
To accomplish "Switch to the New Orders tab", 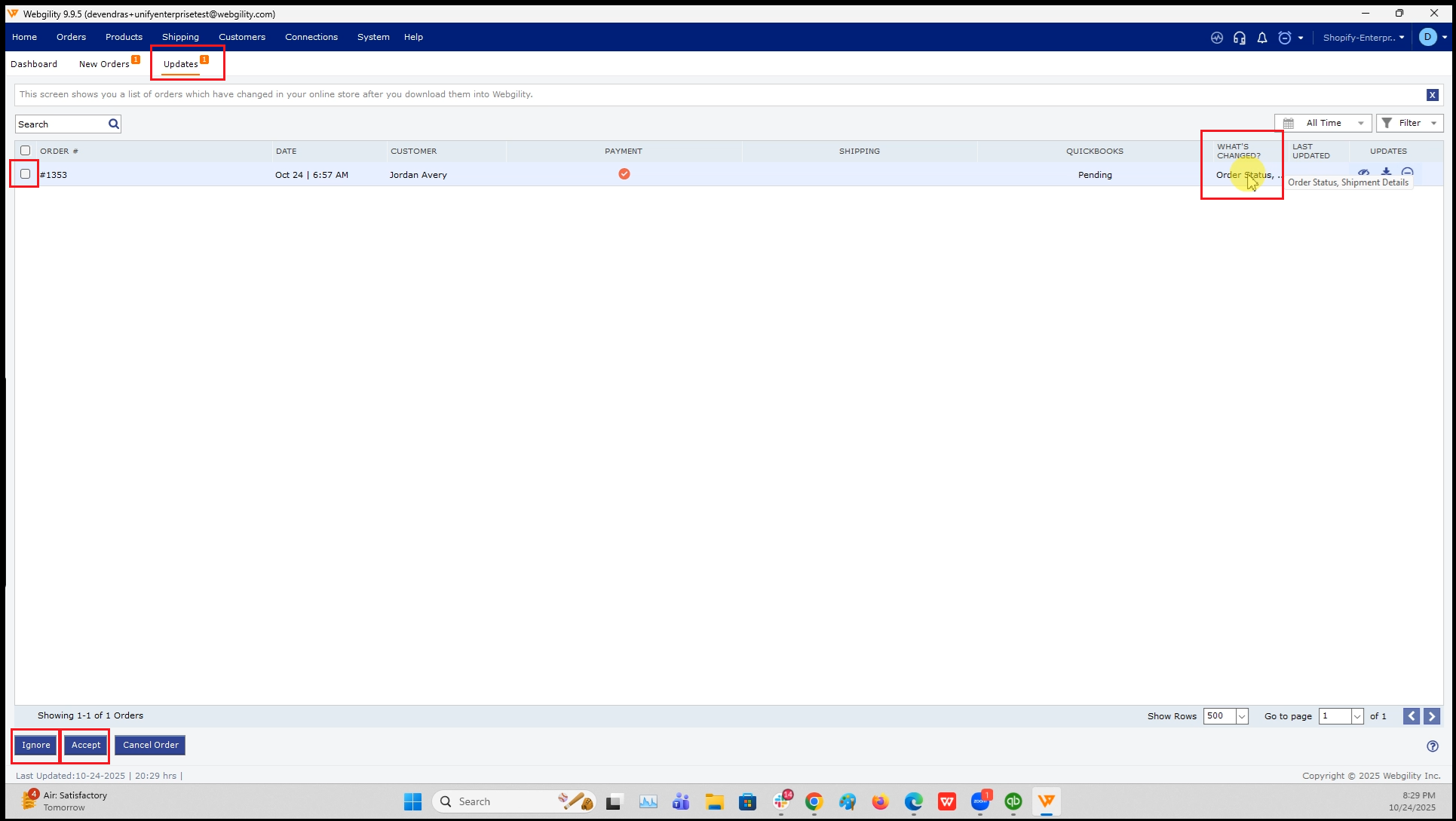I will (104, 64).
